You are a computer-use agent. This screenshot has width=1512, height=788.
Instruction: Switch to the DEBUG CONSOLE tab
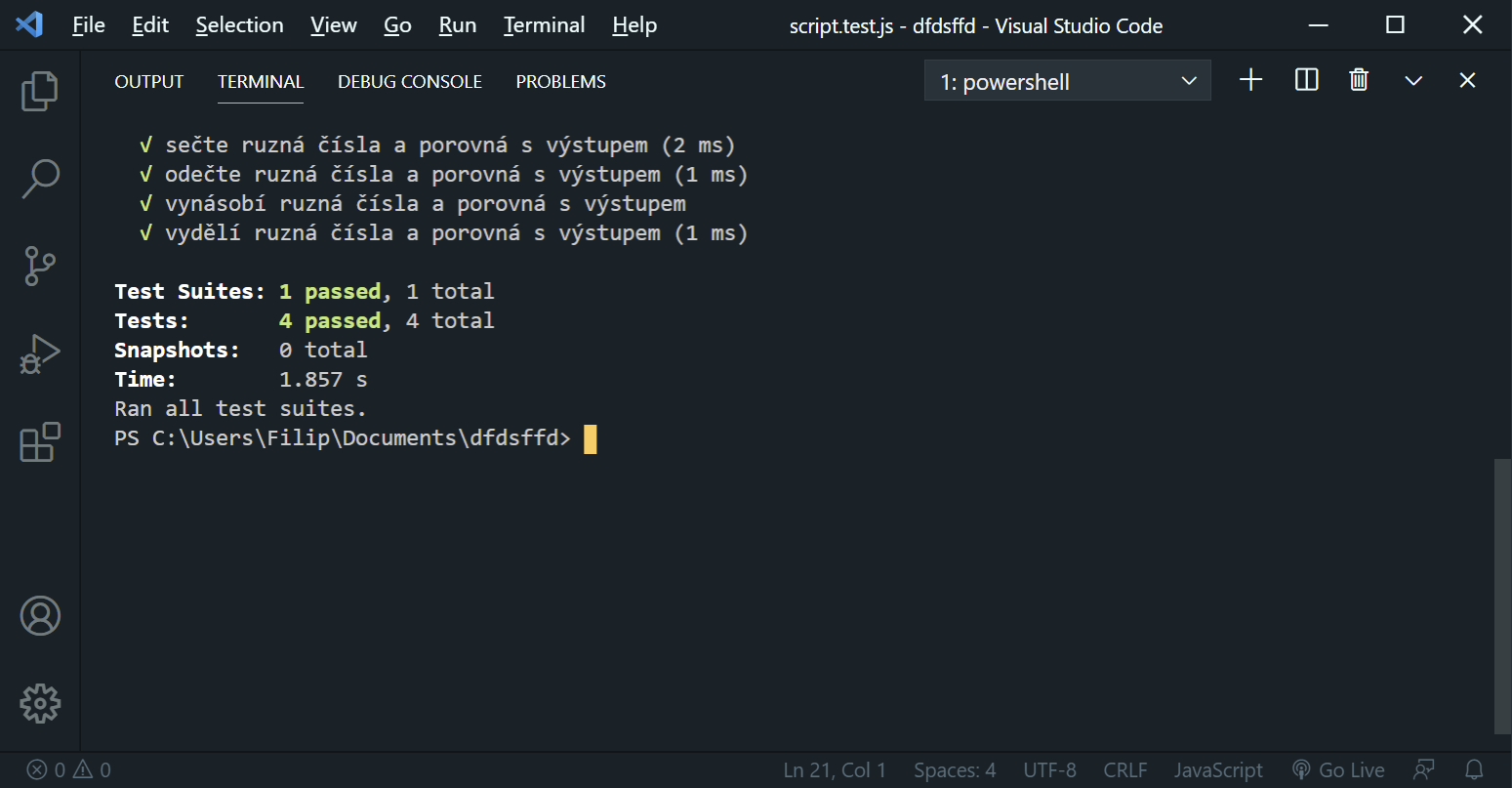[x=410, y=81]
